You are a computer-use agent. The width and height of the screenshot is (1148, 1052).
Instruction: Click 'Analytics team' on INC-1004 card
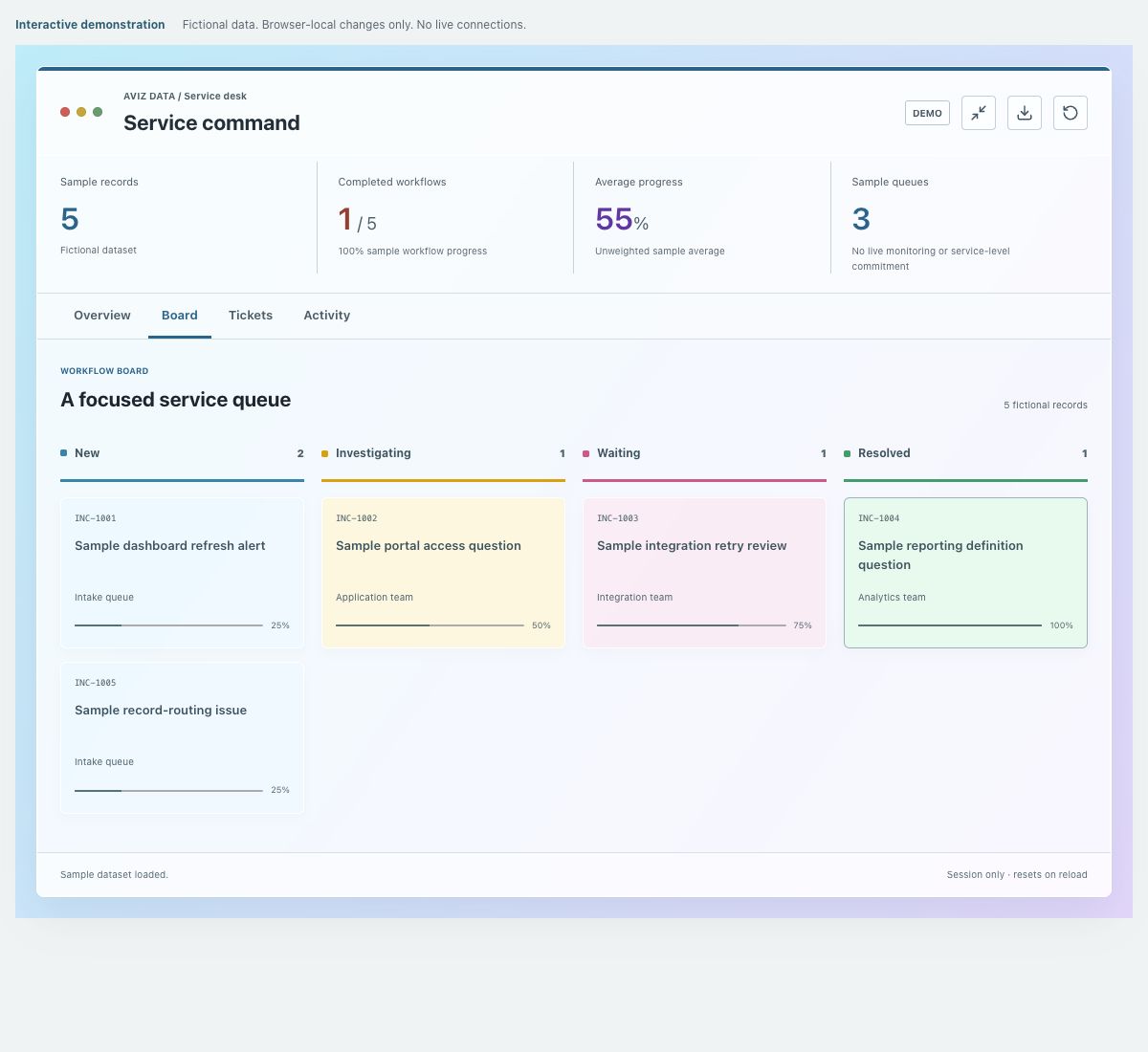892,598
